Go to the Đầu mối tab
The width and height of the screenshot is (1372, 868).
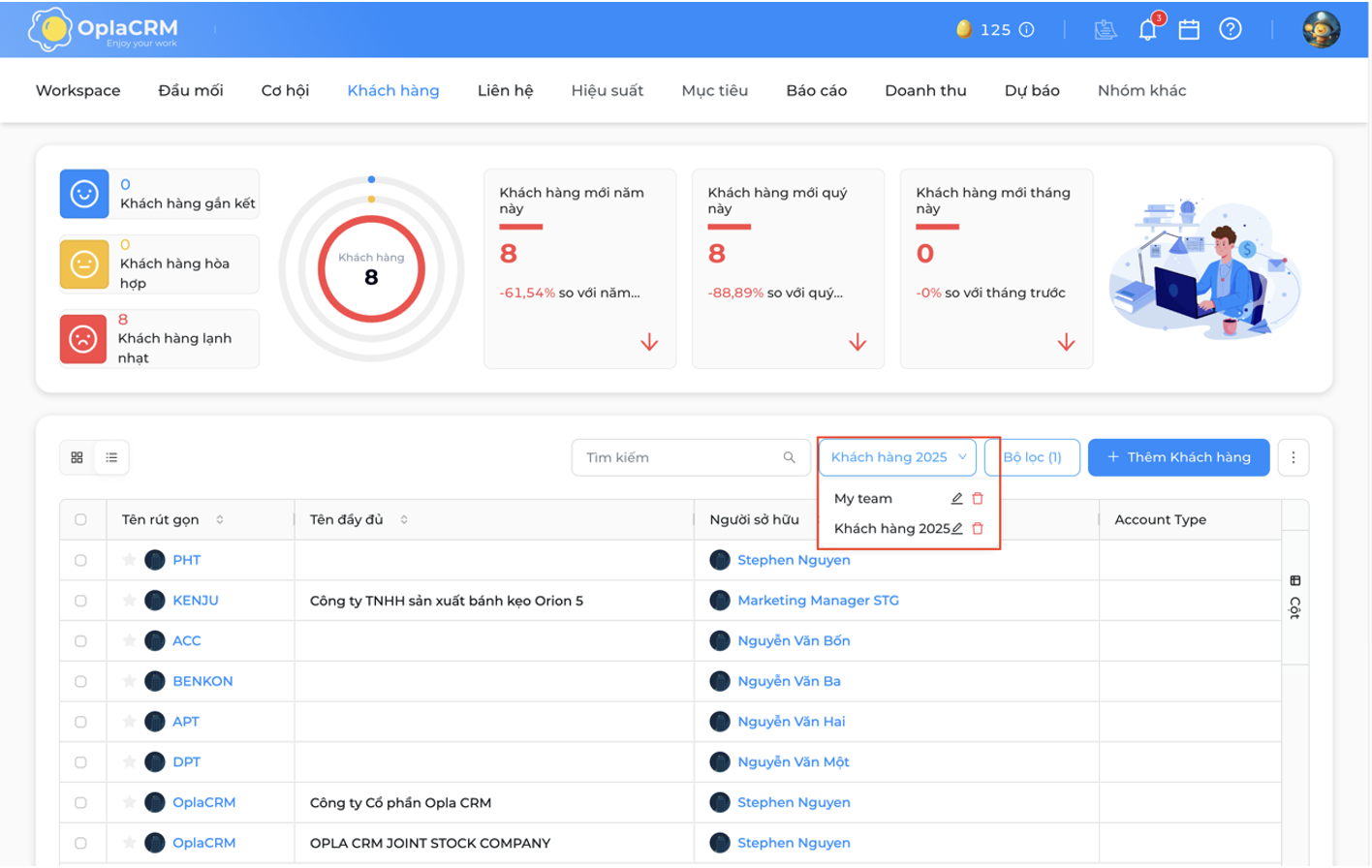[x=191, y=90]
